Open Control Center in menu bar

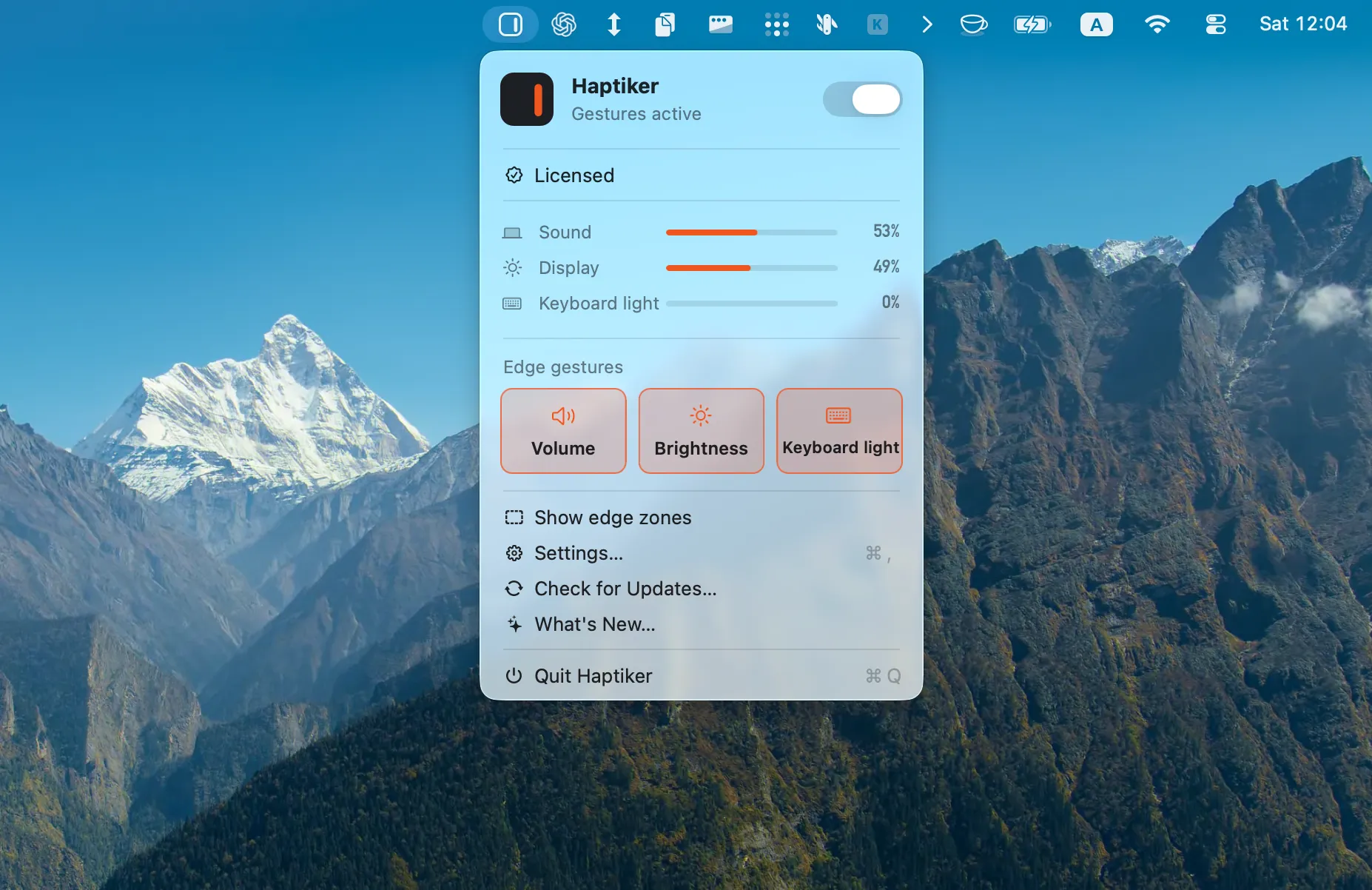[1215, 24]
